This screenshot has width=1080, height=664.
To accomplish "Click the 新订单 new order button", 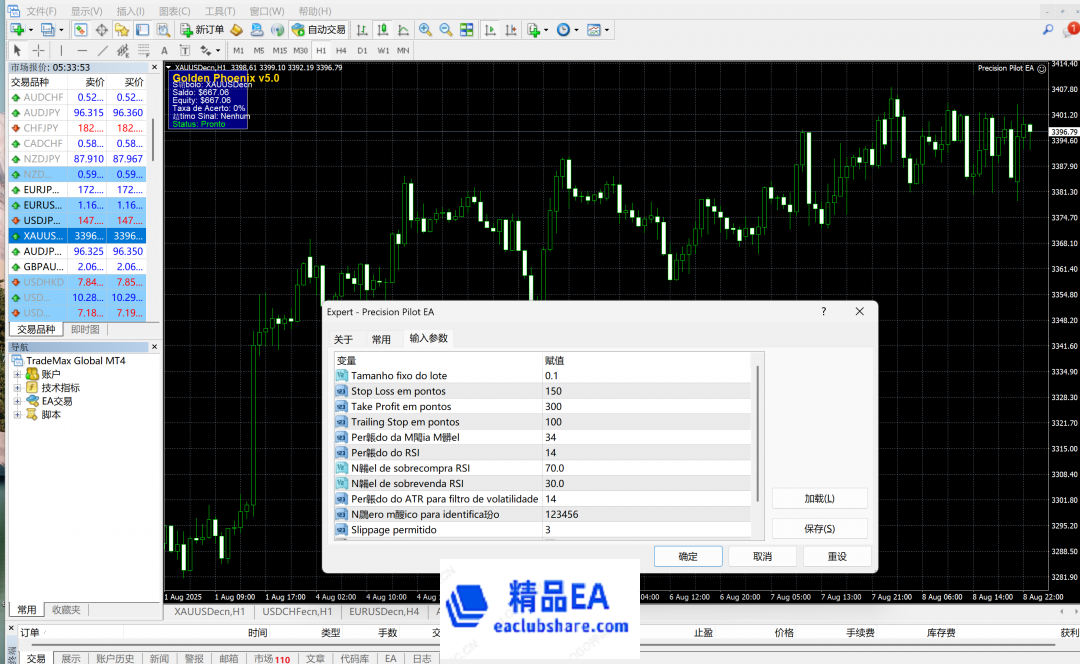I will (x=202, y=30).
